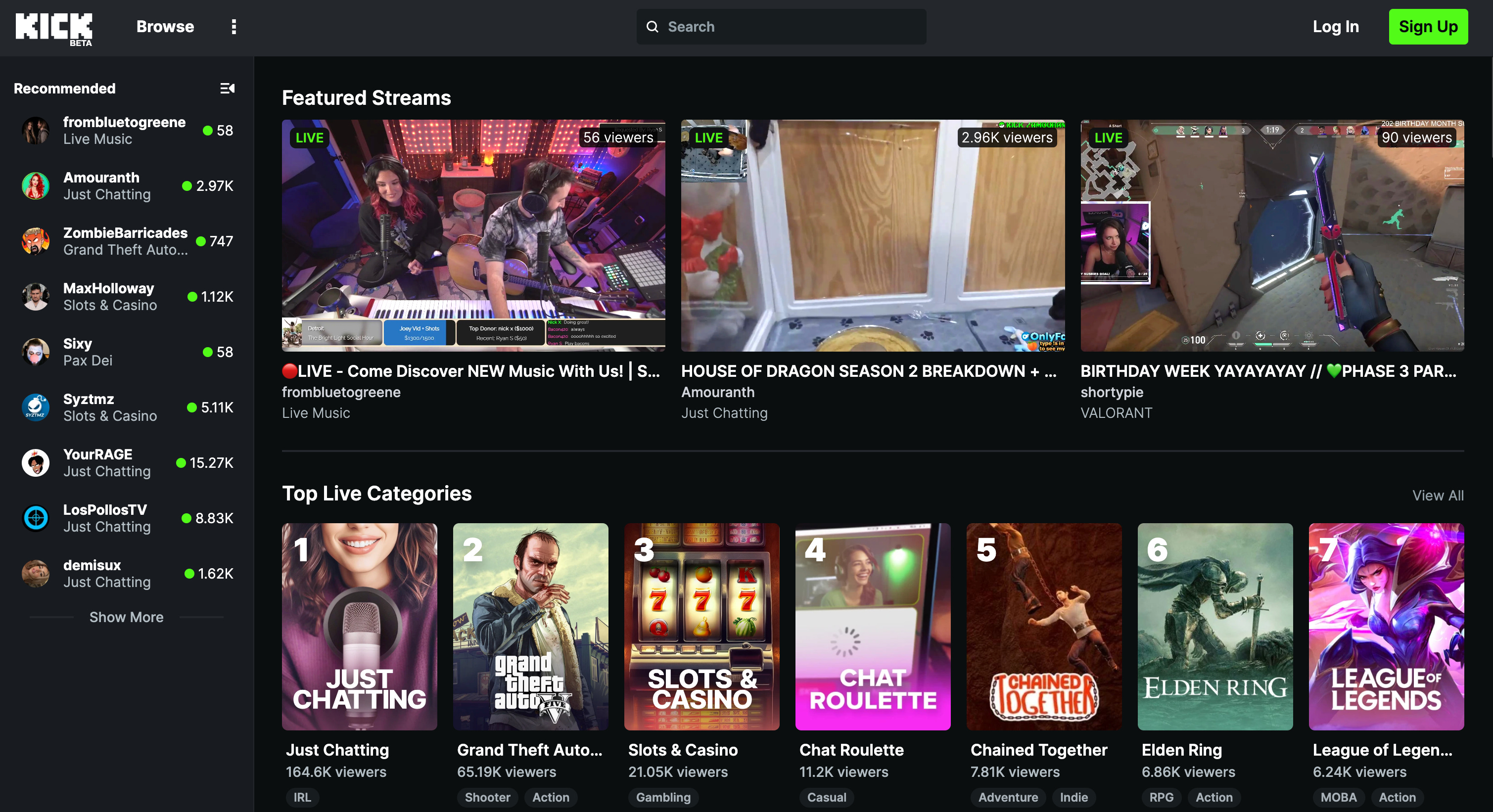Open LosPollosTV's avatar icon
1493x812 pixels.
[x=35, y=518]
